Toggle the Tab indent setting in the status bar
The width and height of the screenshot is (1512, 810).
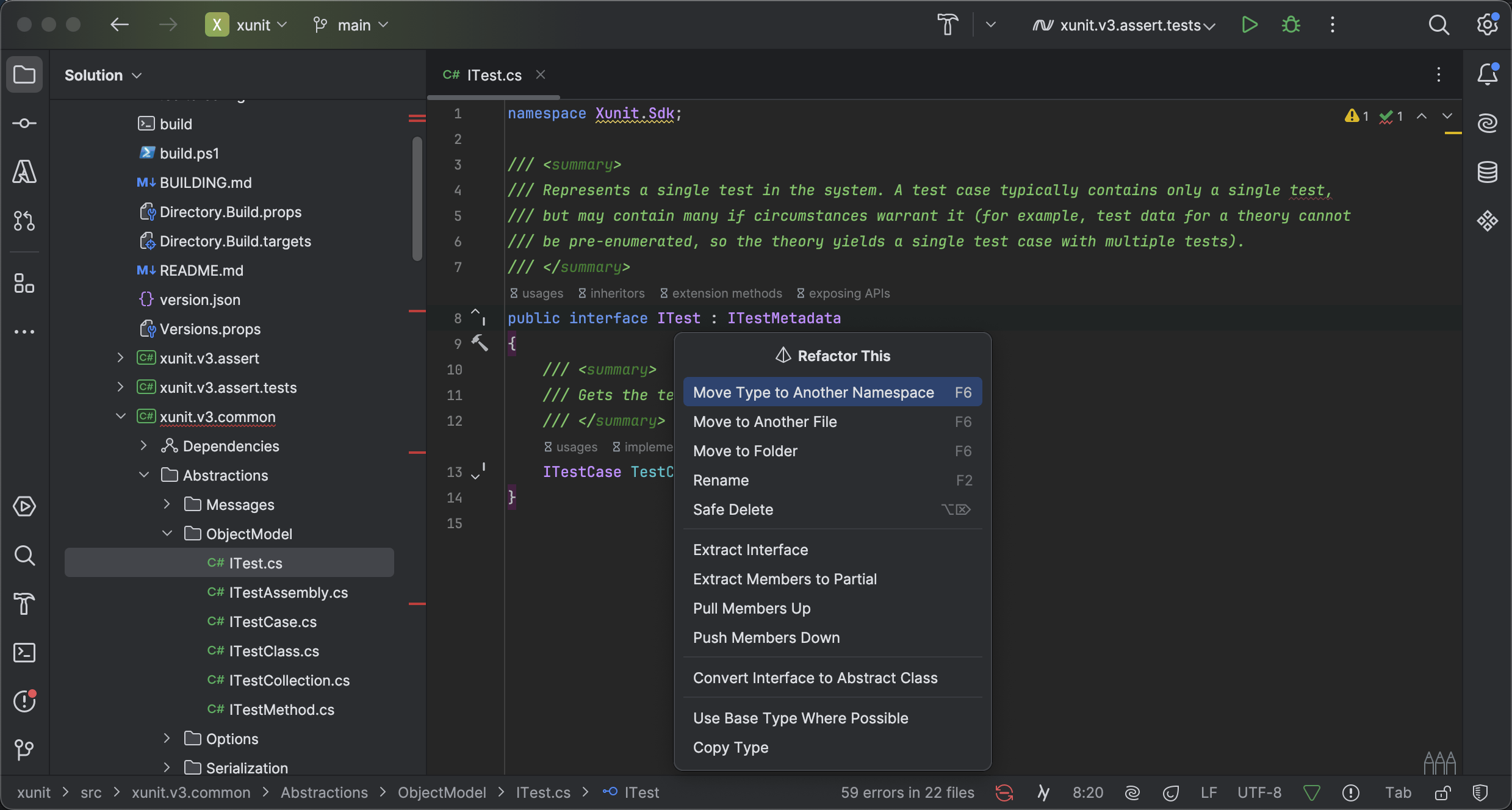point(1398,793)
